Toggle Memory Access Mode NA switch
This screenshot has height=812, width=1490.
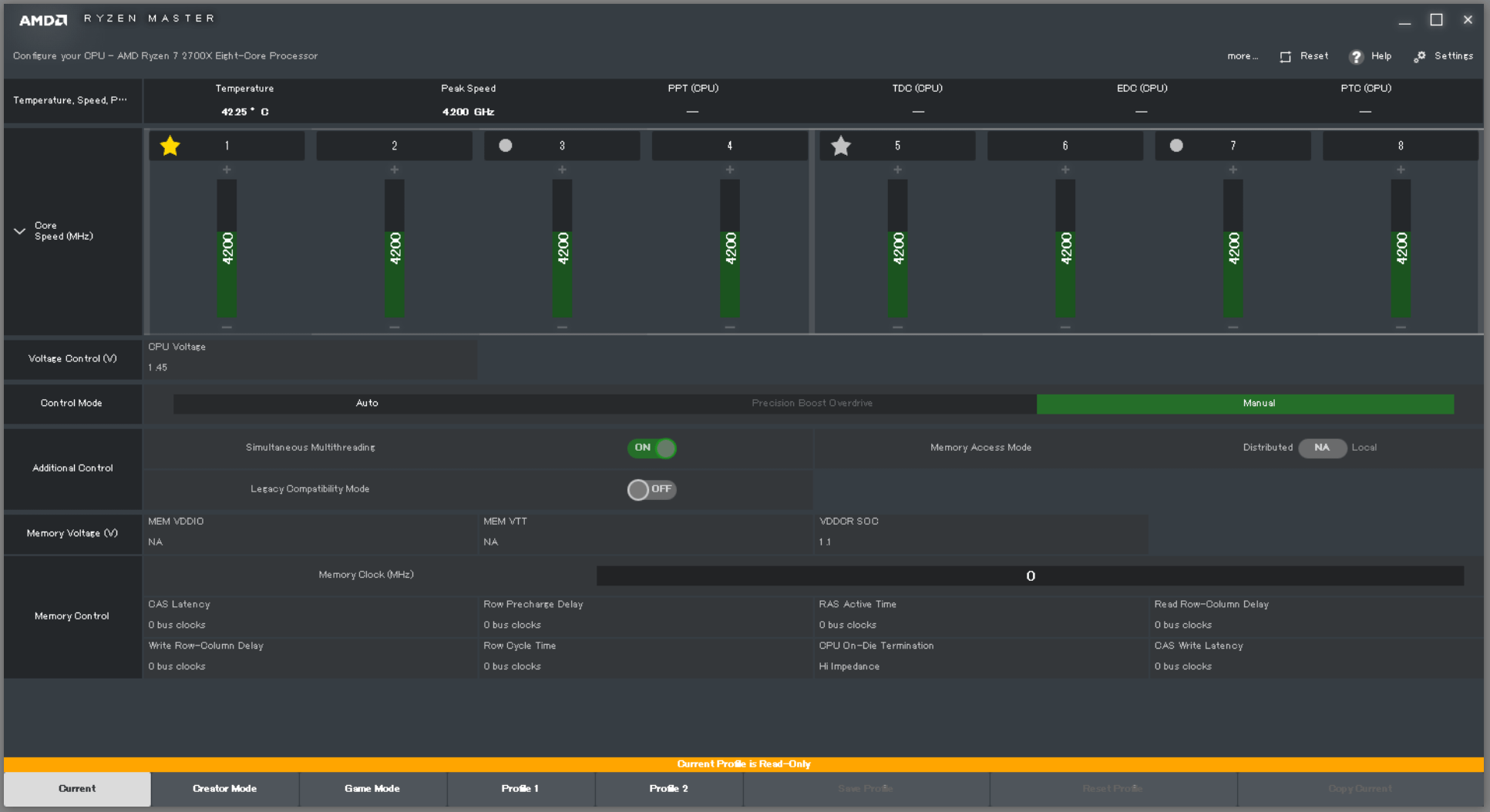pyautogui.click(x=1322, y=448)
